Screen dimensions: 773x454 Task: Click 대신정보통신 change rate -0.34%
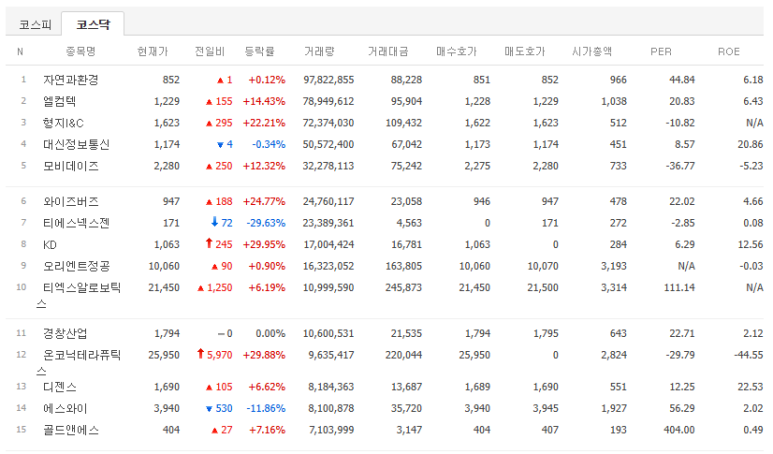point(269,144)
